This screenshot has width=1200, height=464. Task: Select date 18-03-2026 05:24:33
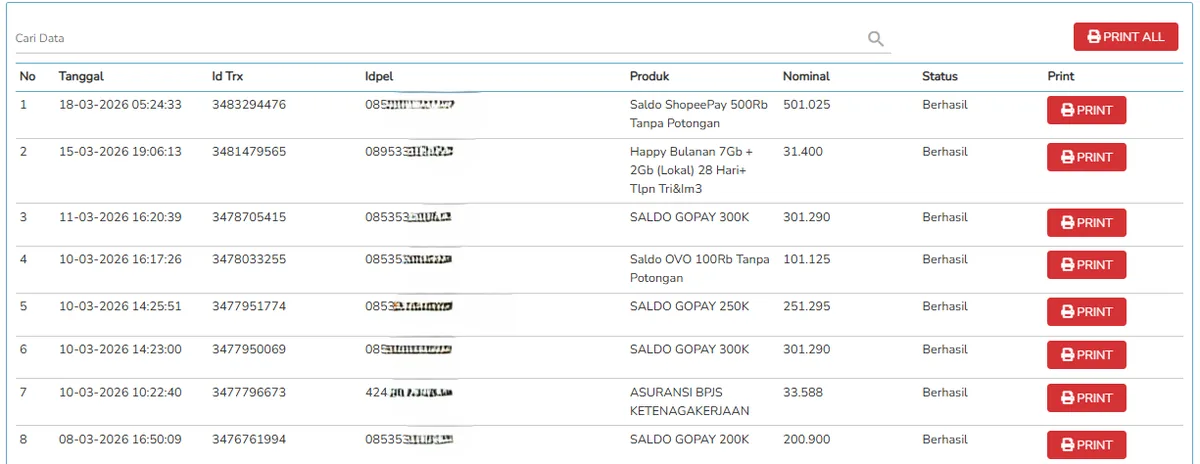pos(120,104)
